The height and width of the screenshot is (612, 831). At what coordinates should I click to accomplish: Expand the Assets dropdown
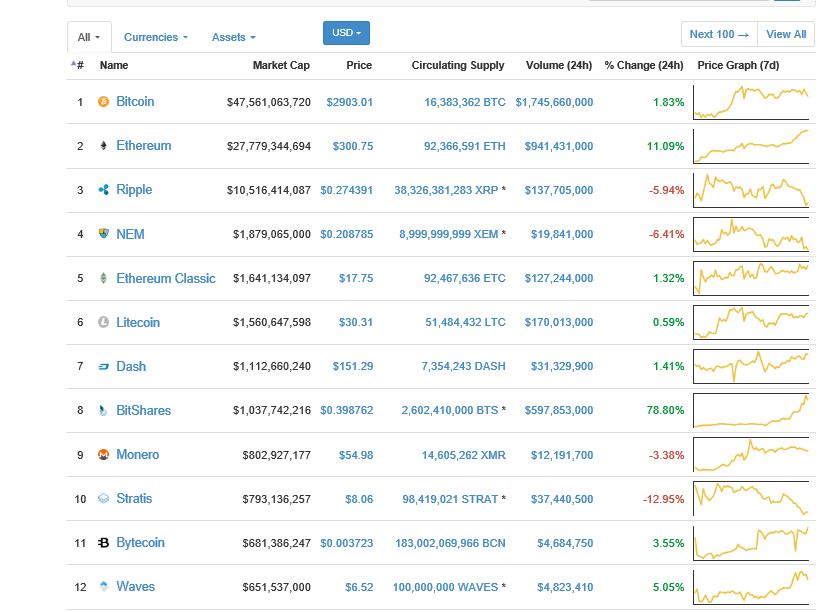(x=234, y=37)
